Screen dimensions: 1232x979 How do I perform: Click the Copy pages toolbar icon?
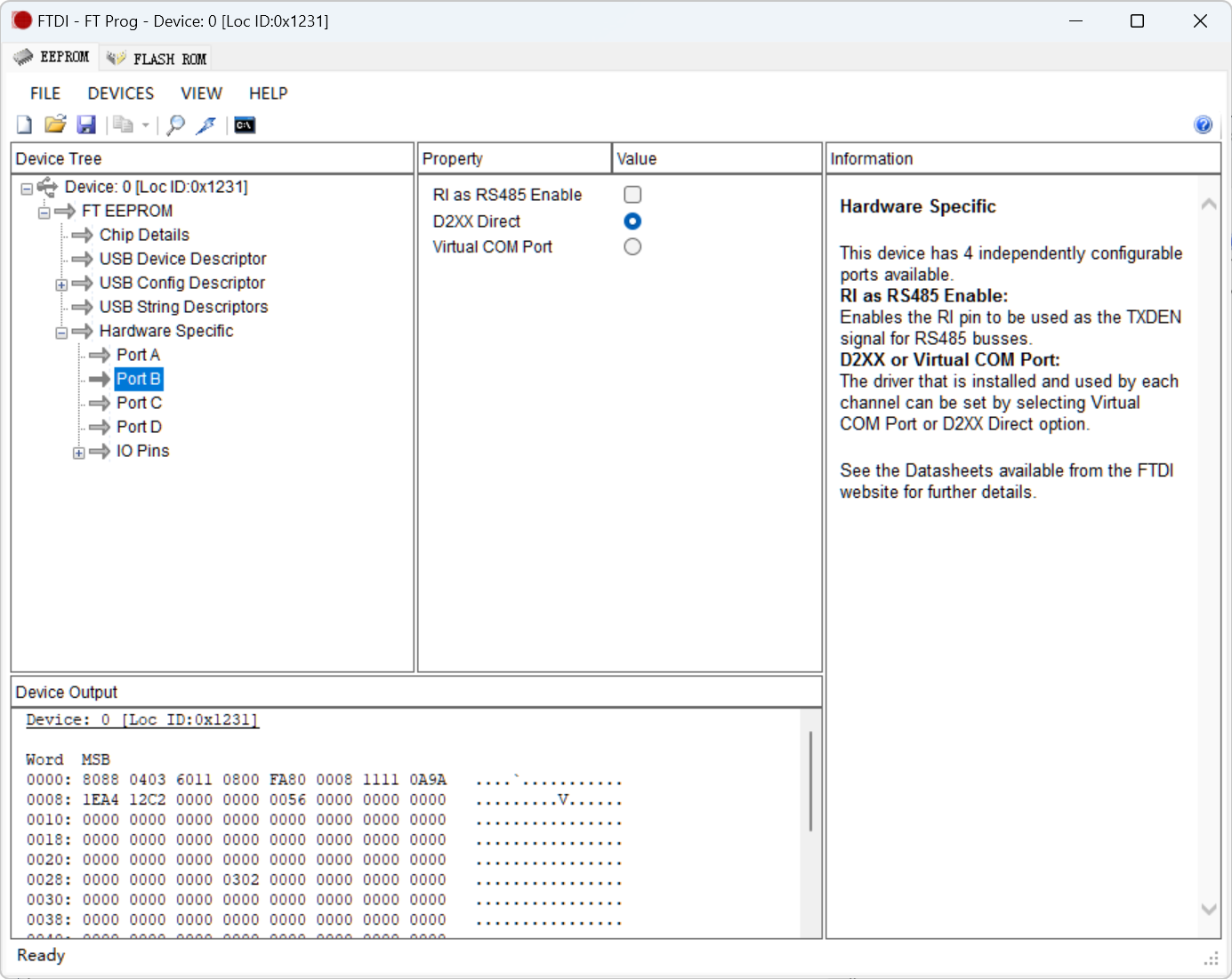click(123, 125)
